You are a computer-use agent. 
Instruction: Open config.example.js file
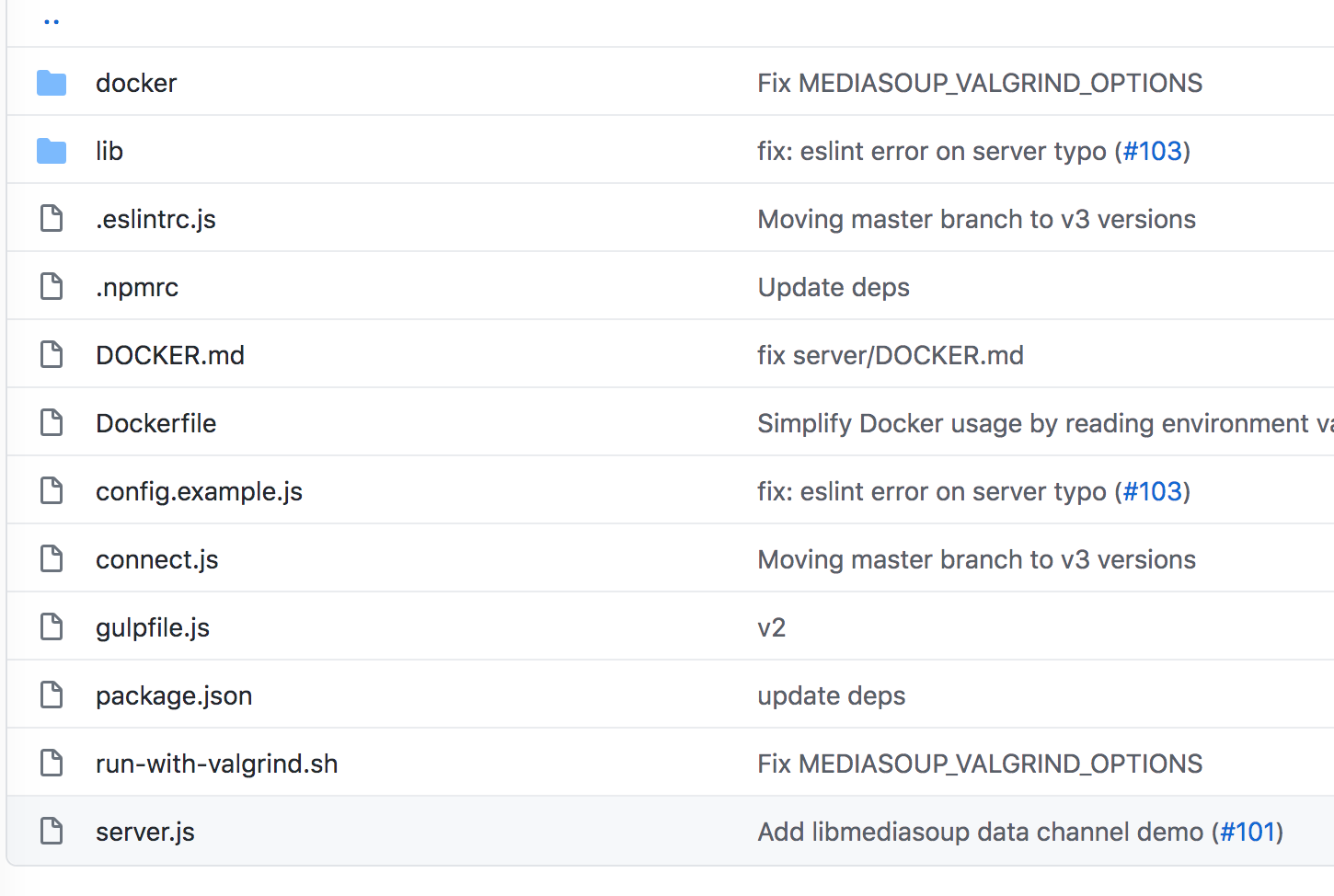199,491
